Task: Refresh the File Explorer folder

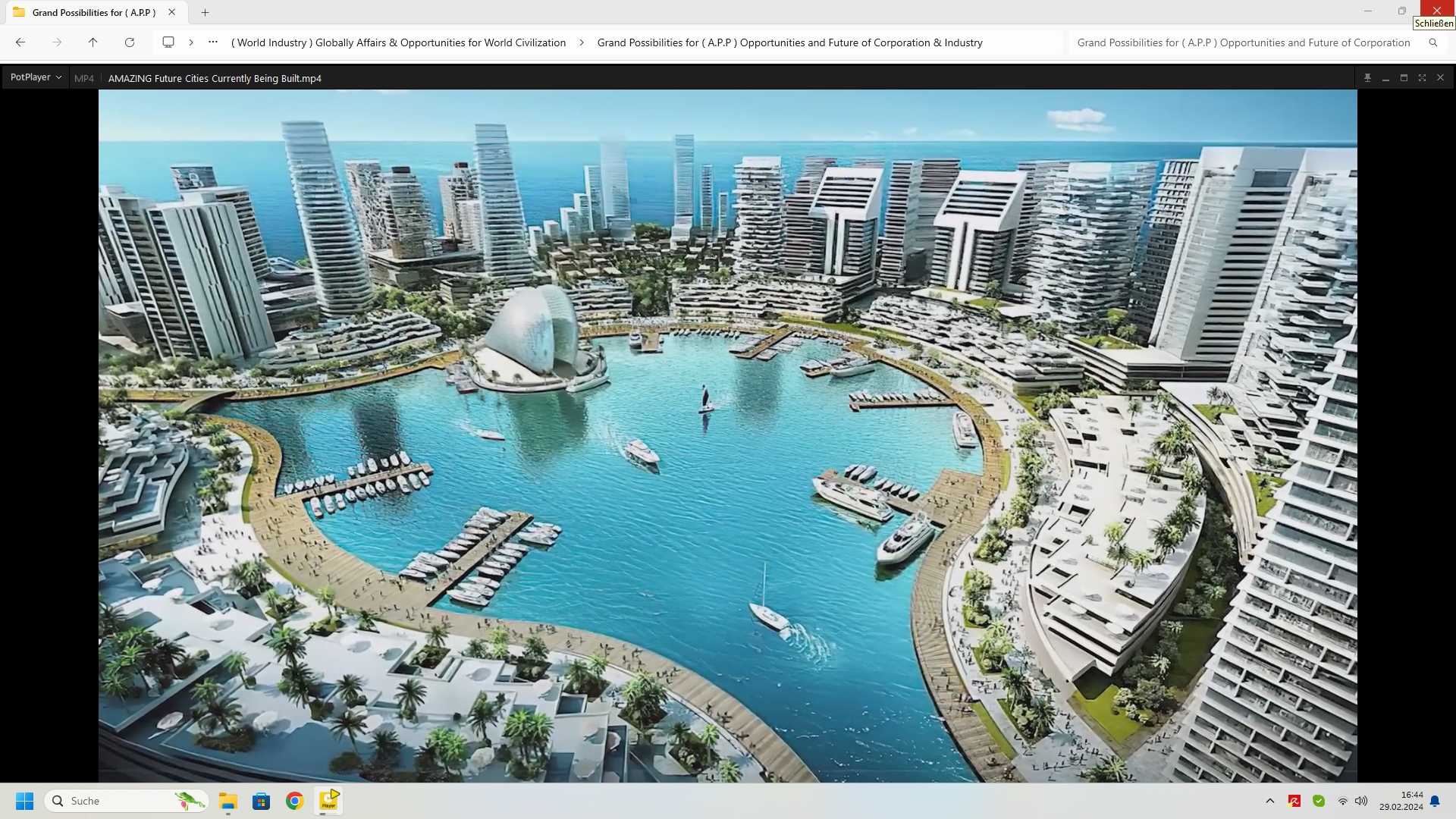Action: [130, 42]
